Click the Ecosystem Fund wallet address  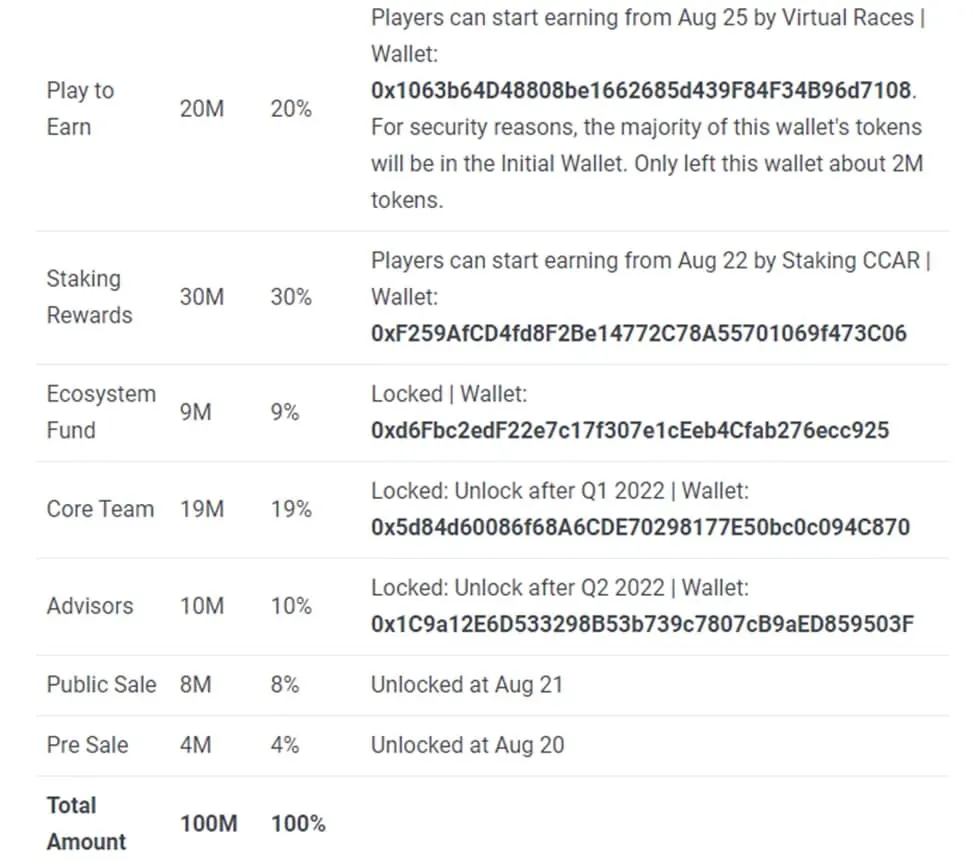click(630, 431)
